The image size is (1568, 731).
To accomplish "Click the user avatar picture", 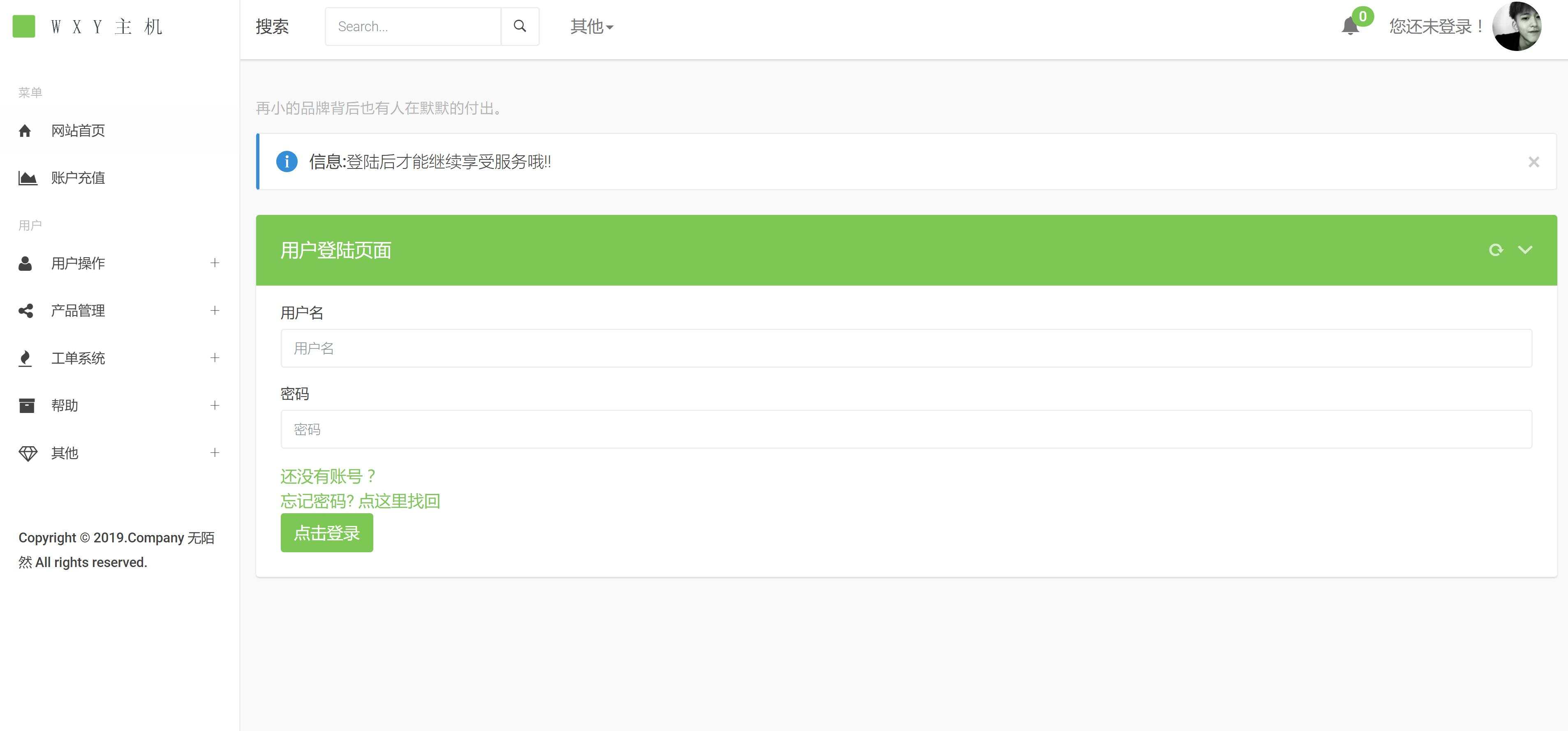I will [x=1516, y=27].
